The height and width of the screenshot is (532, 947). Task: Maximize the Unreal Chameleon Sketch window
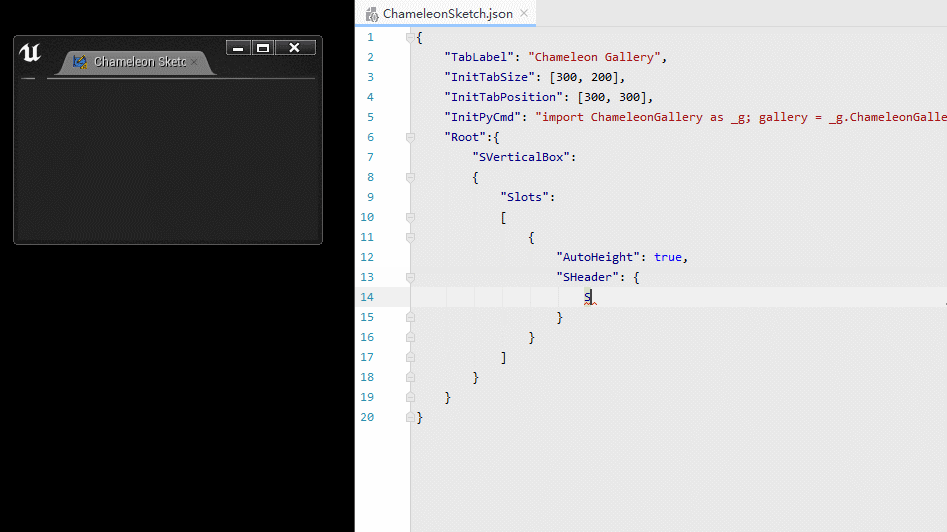263,48
